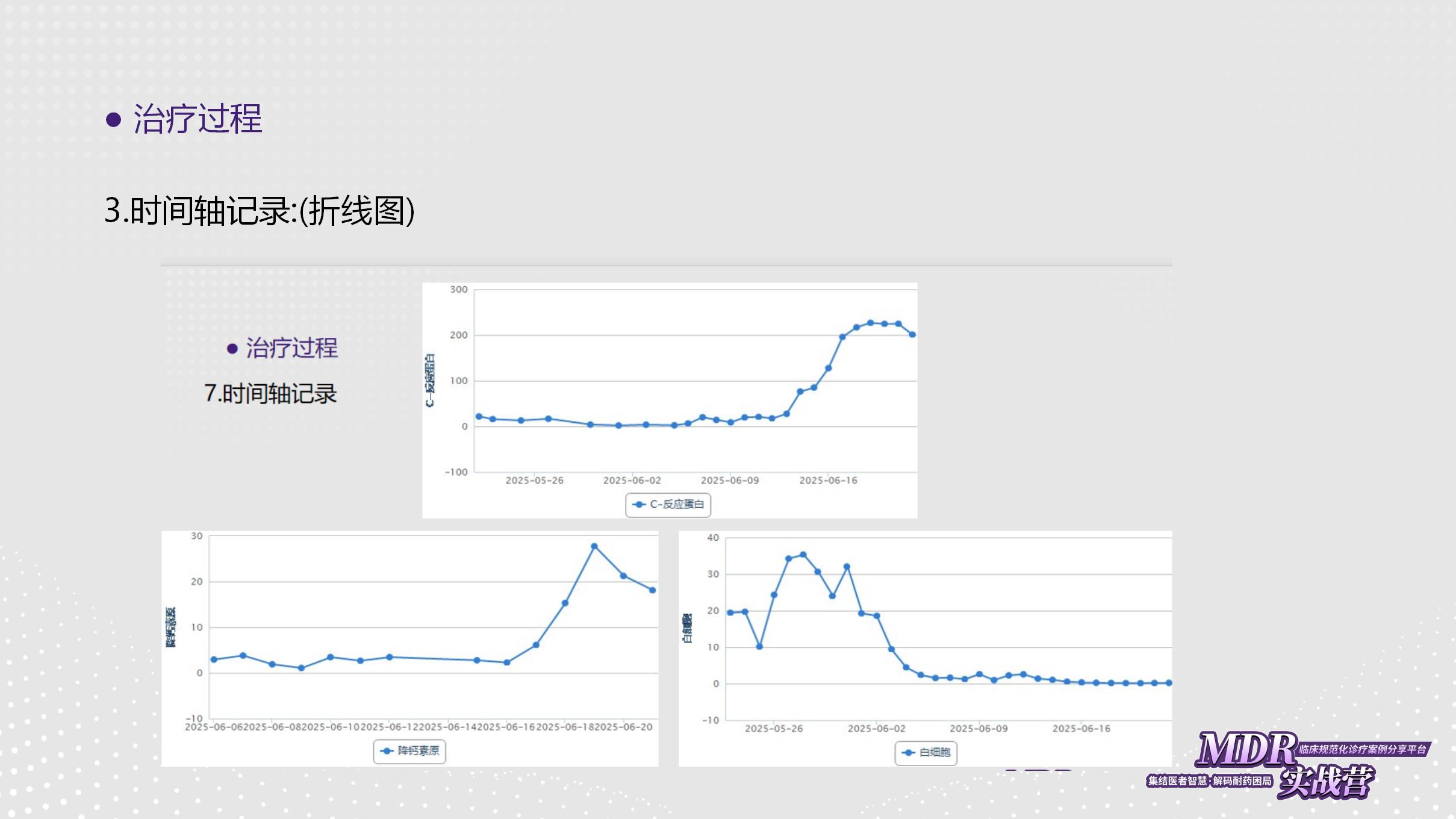Screen dimensions: 1456x819
Task: Click the C-反应蛋白 legend marker icon
Action: point(639,505)
